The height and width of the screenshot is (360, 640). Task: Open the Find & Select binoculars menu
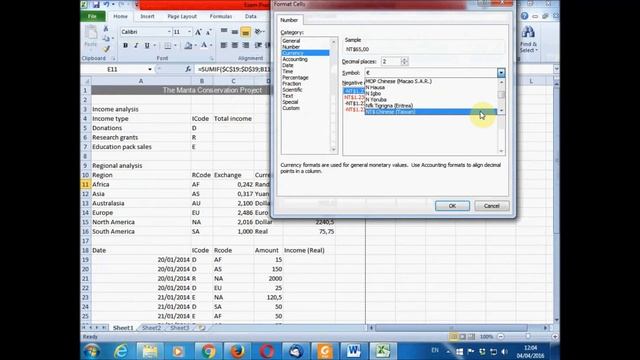(x=529, y=39)
